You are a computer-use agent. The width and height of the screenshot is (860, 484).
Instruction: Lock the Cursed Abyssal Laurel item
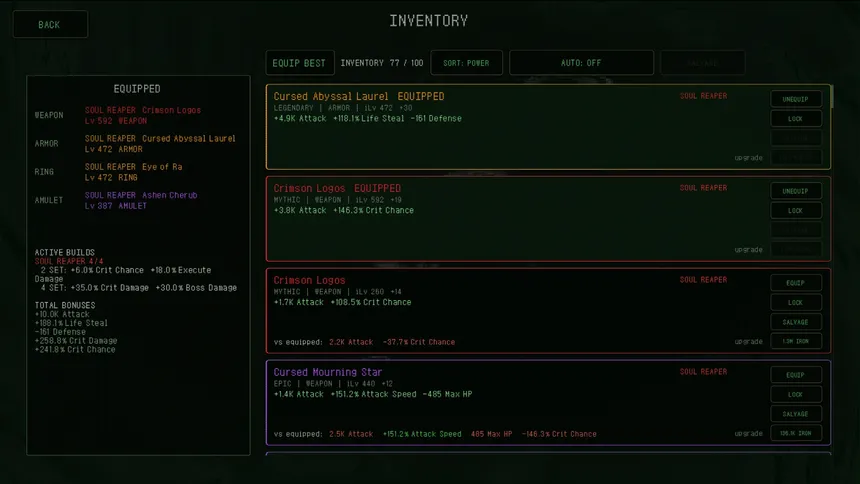pos(795,119)
